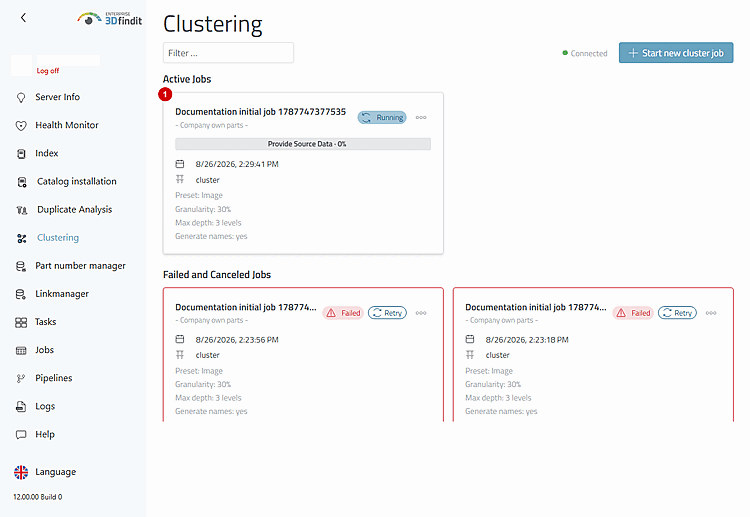Click the Duplicate Analysis icon
Image resolution: width=750 pixels, height=517 pixels.
pyautogui.click(x=22, y=210)
